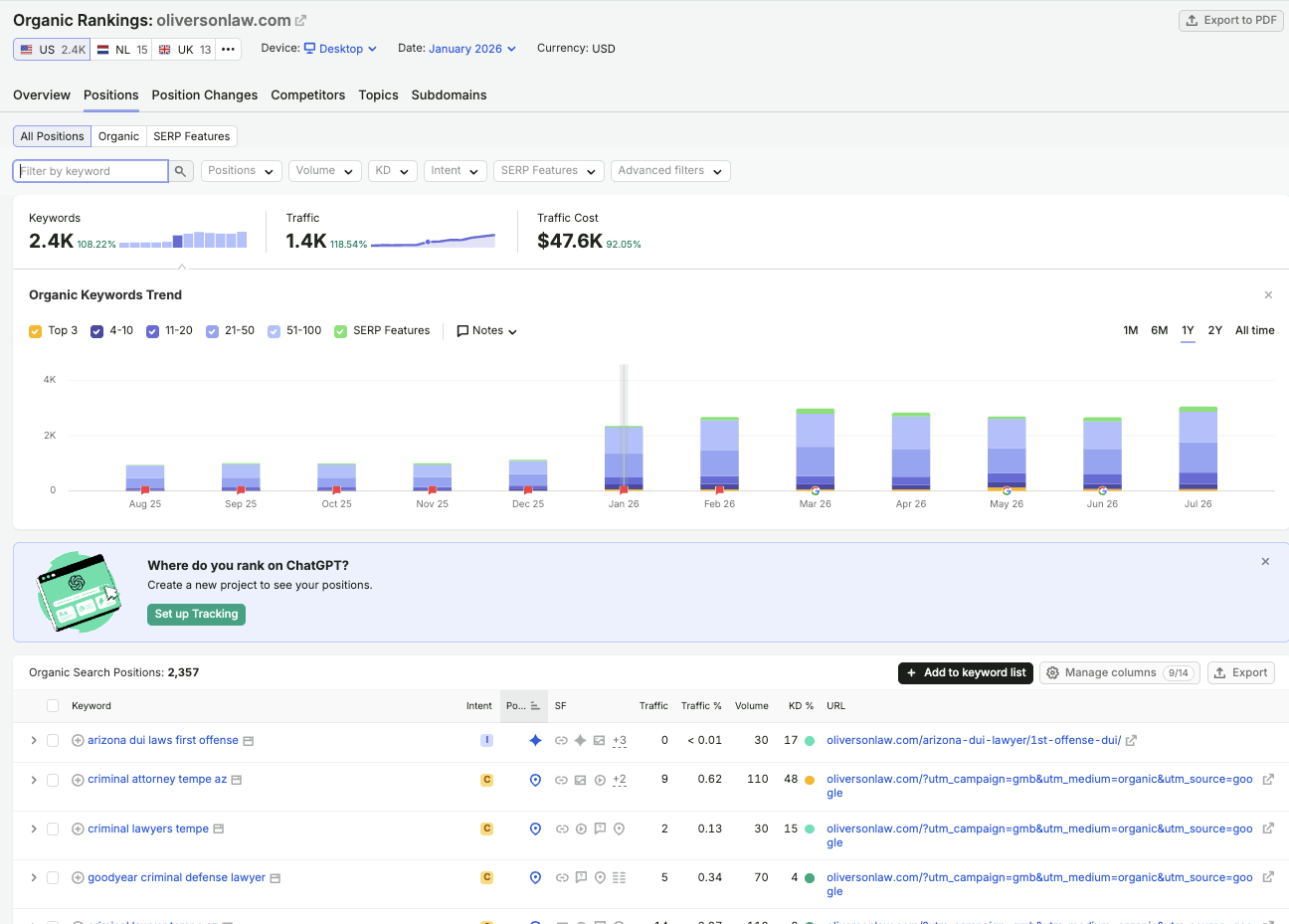Screen dimensions: 1289x924
Task: Click the Intent badge C for criminal lawyers tempe
Action: [x=486, y=829]
